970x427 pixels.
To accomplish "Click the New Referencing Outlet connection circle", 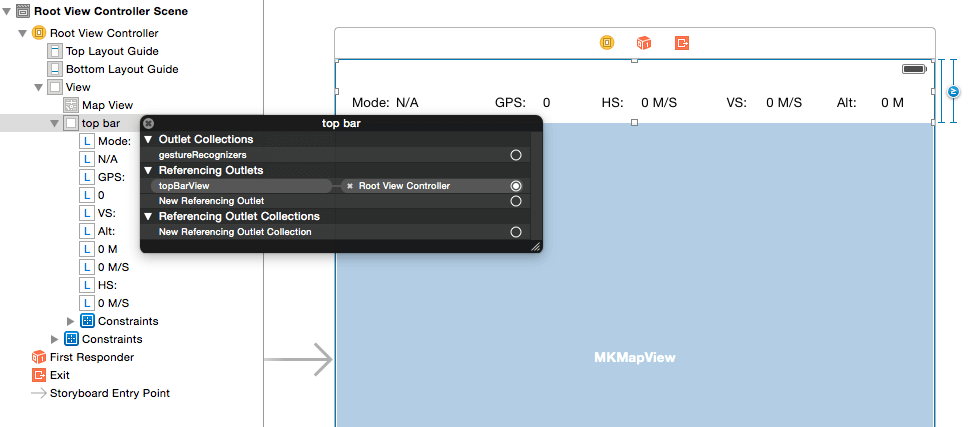I will (516, 201).
